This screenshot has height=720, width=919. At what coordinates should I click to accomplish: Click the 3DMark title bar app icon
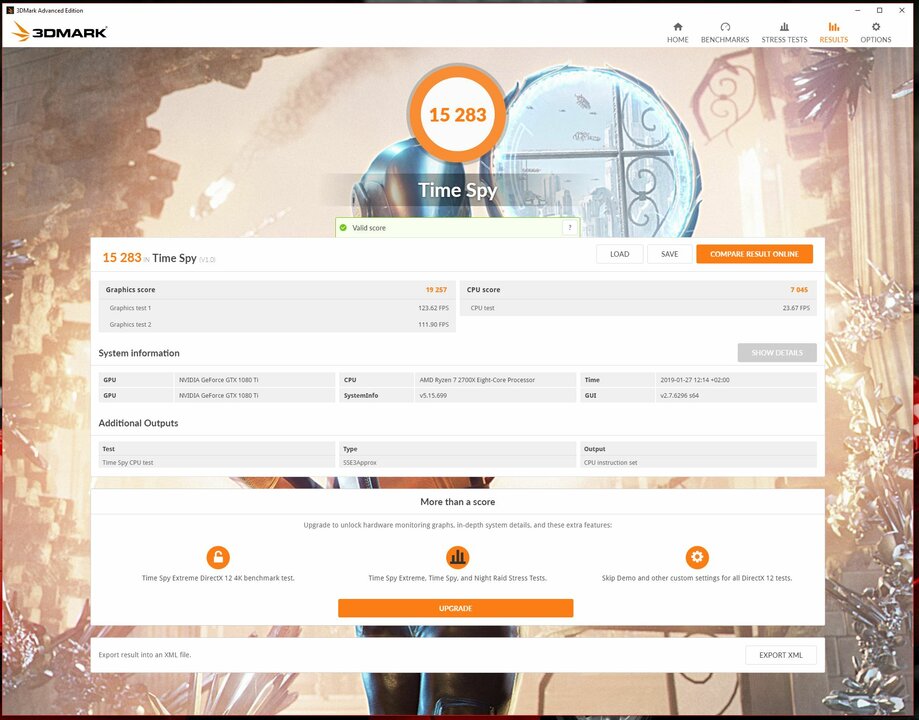(9, 10)
